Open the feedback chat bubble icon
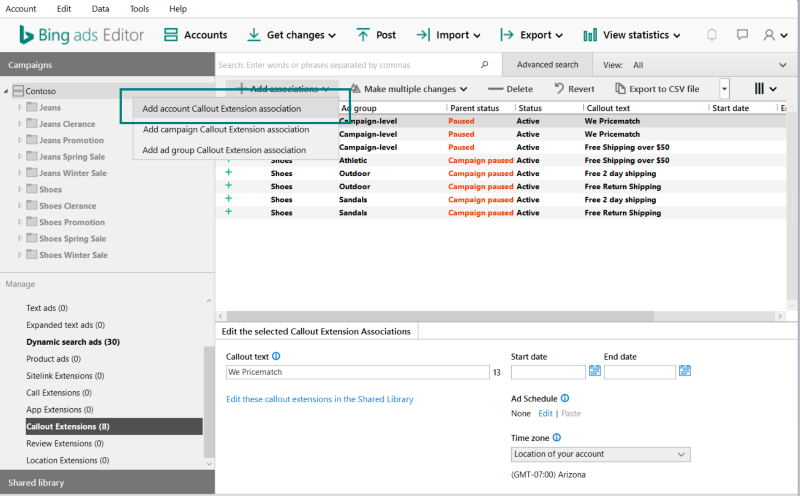Viewport: 800px width, 496px height. [742, 35]
